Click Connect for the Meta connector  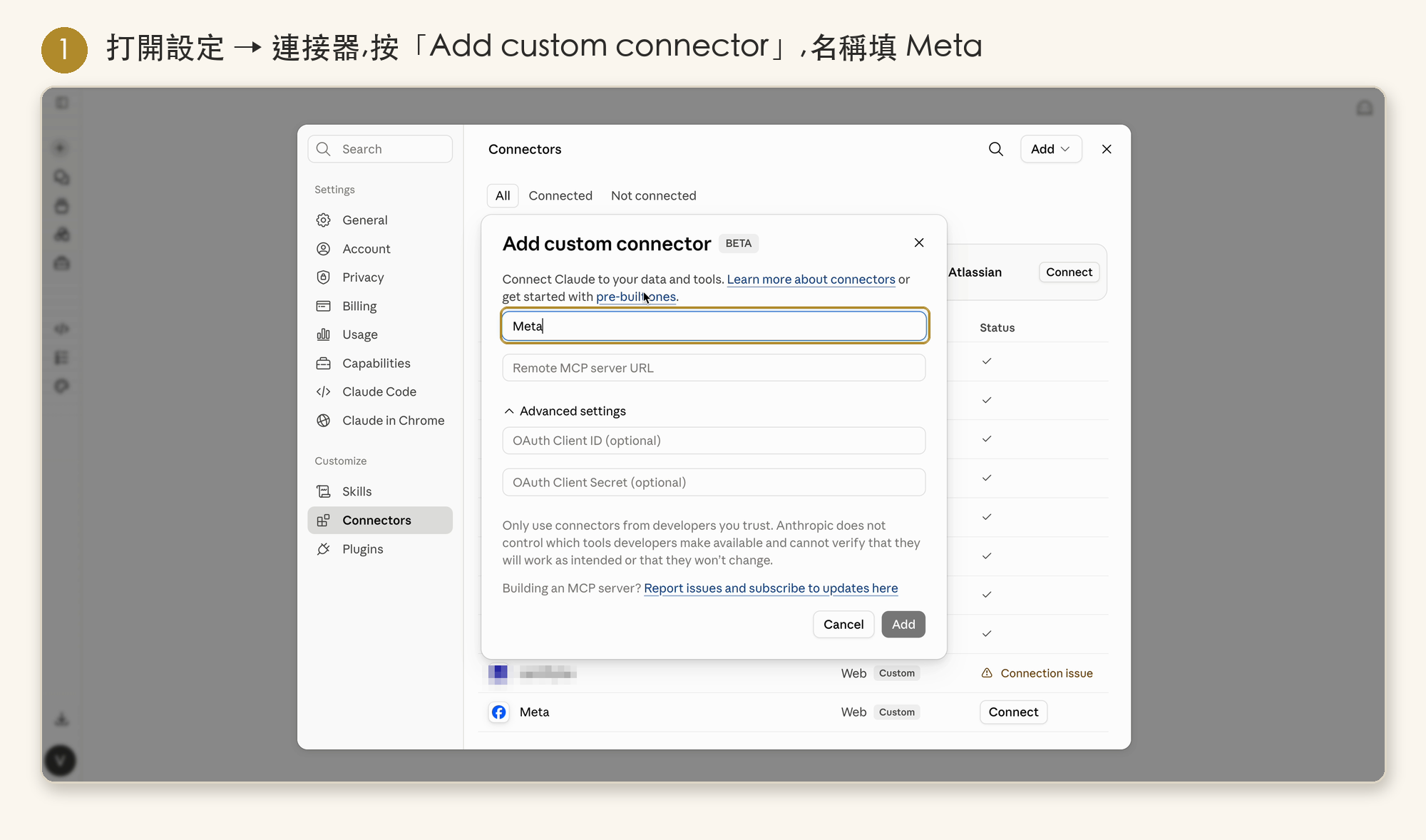coord(1013,712)
